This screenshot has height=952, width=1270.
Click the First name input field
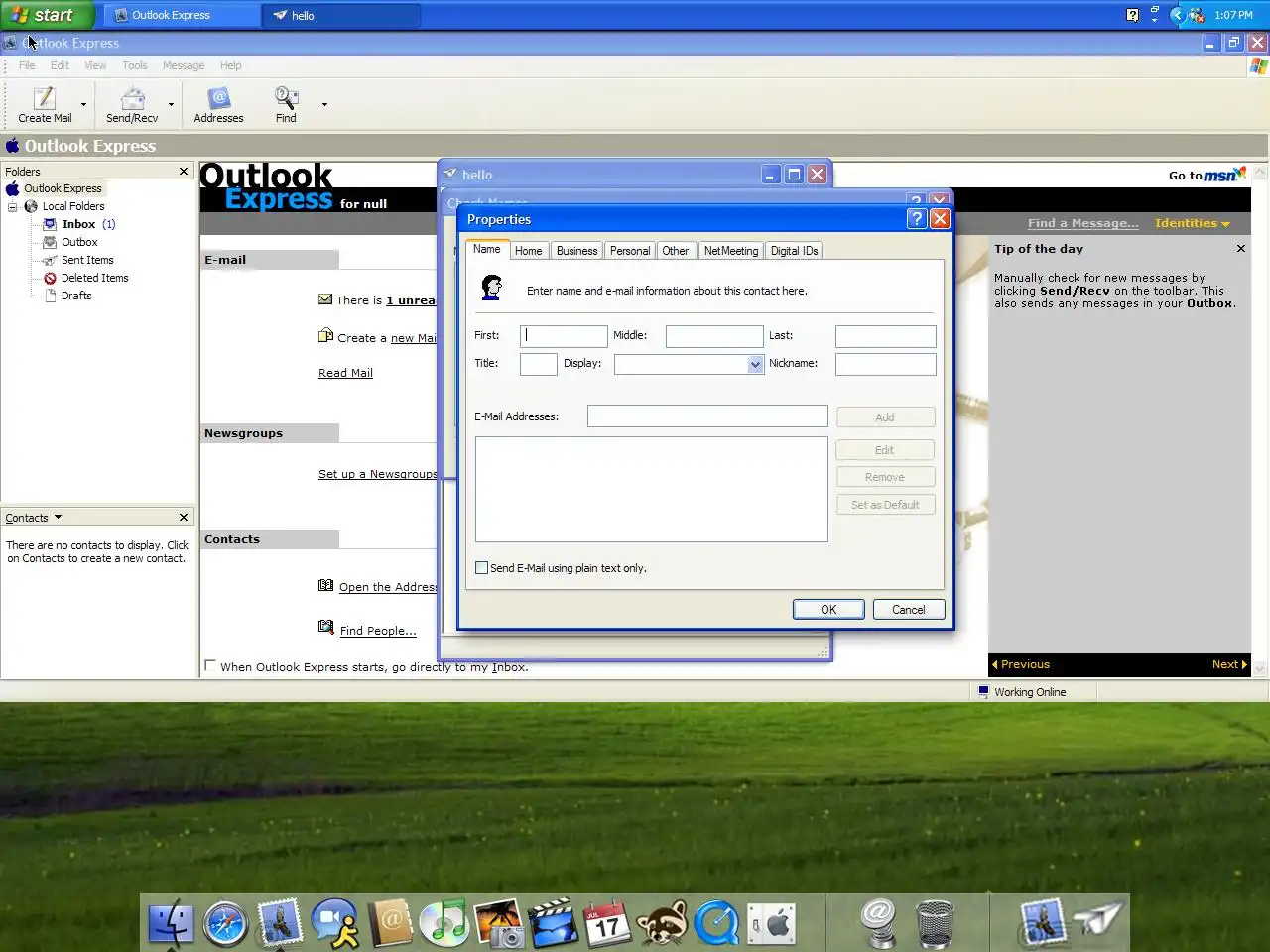564,336
